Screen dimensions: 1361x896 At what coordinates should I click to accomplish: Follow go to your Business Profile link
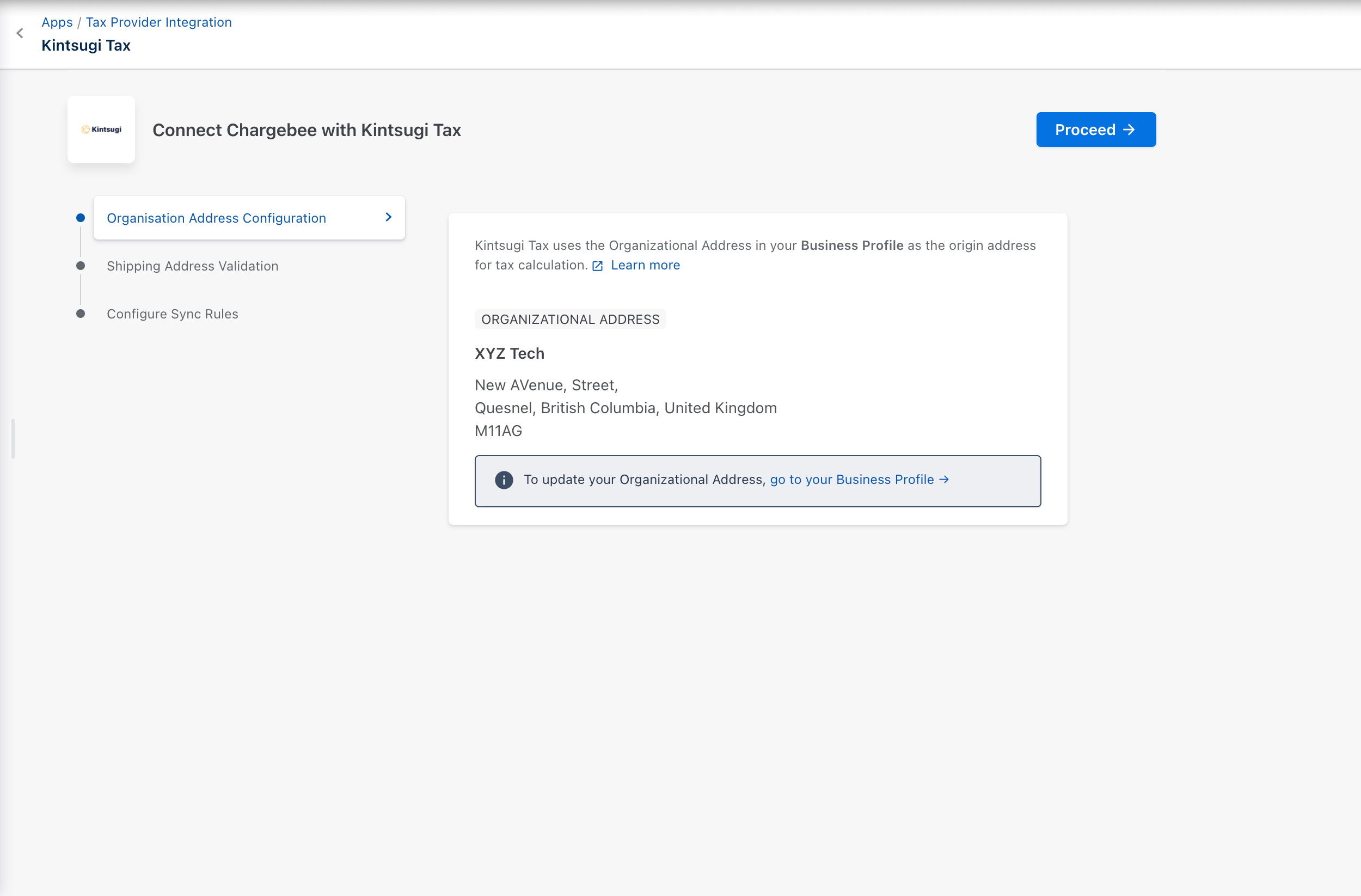tap(851, 479)
